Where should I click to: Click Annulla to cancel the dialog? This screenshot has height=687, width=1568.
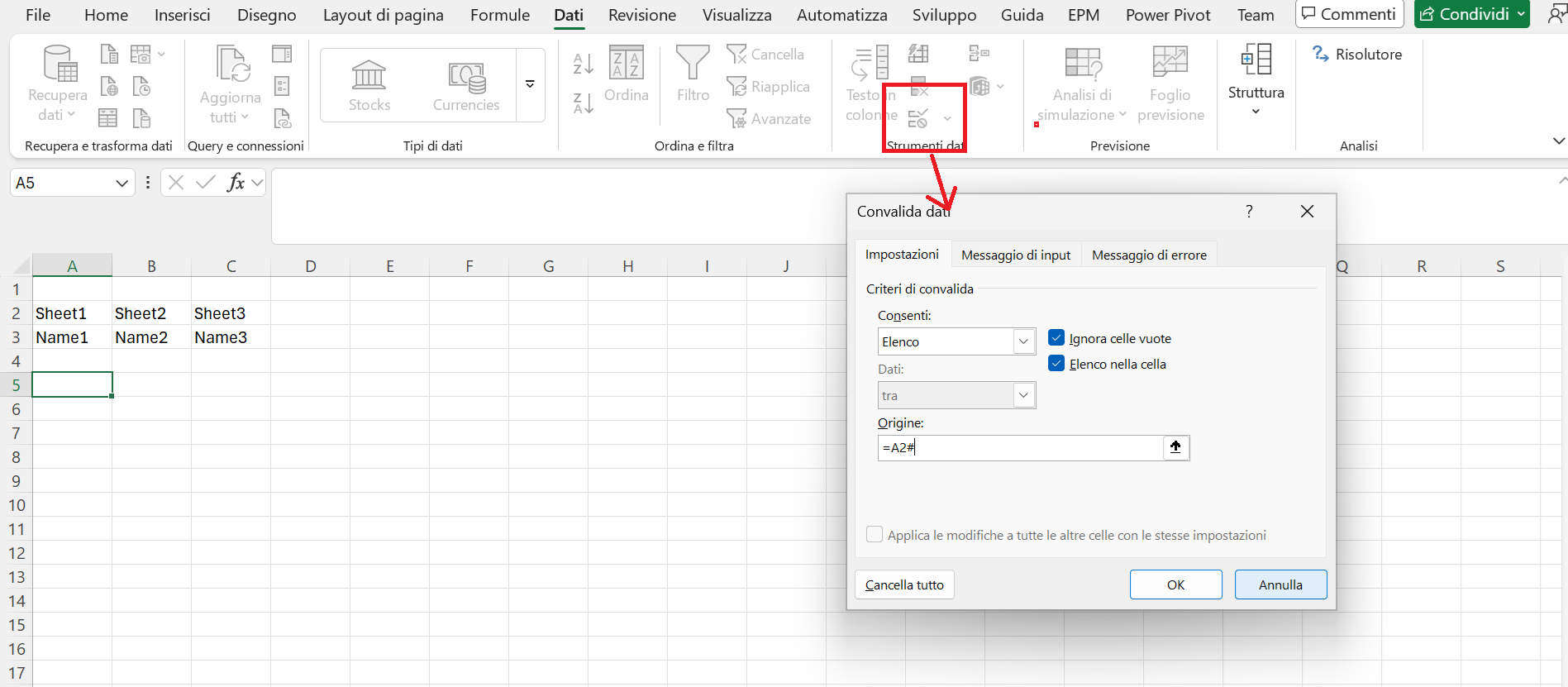[1280, 584]
